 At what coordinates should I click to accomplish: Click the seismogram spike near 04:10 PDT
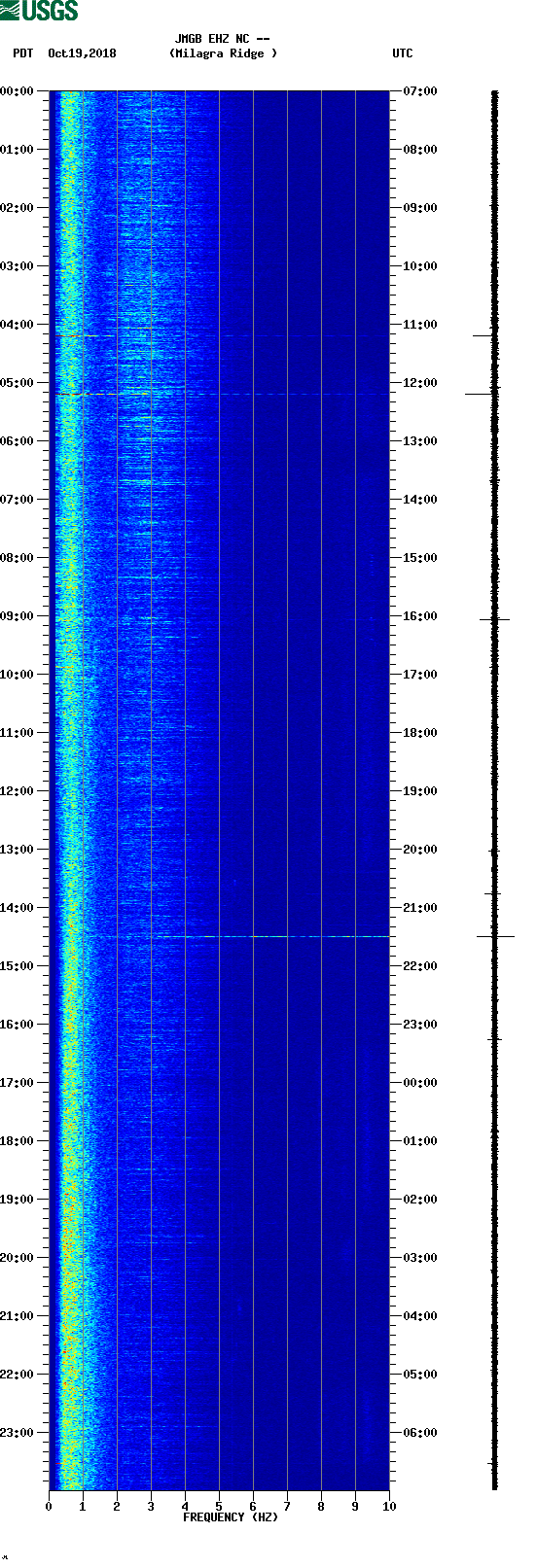tap(484, 335)
